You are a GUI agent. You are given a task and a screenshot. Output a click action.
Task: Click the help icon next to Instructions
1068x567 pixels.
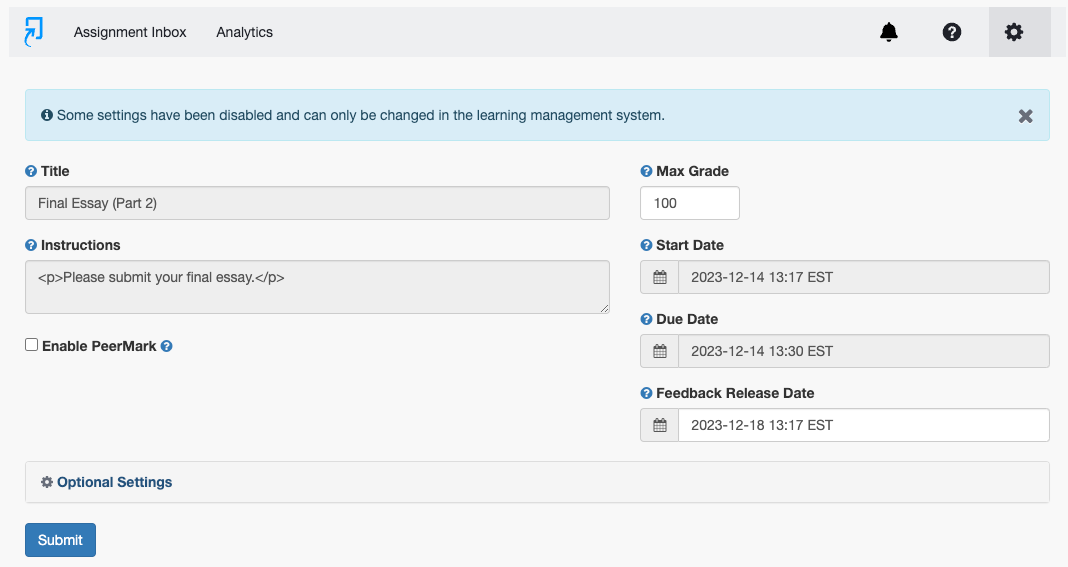click(31, 245)
